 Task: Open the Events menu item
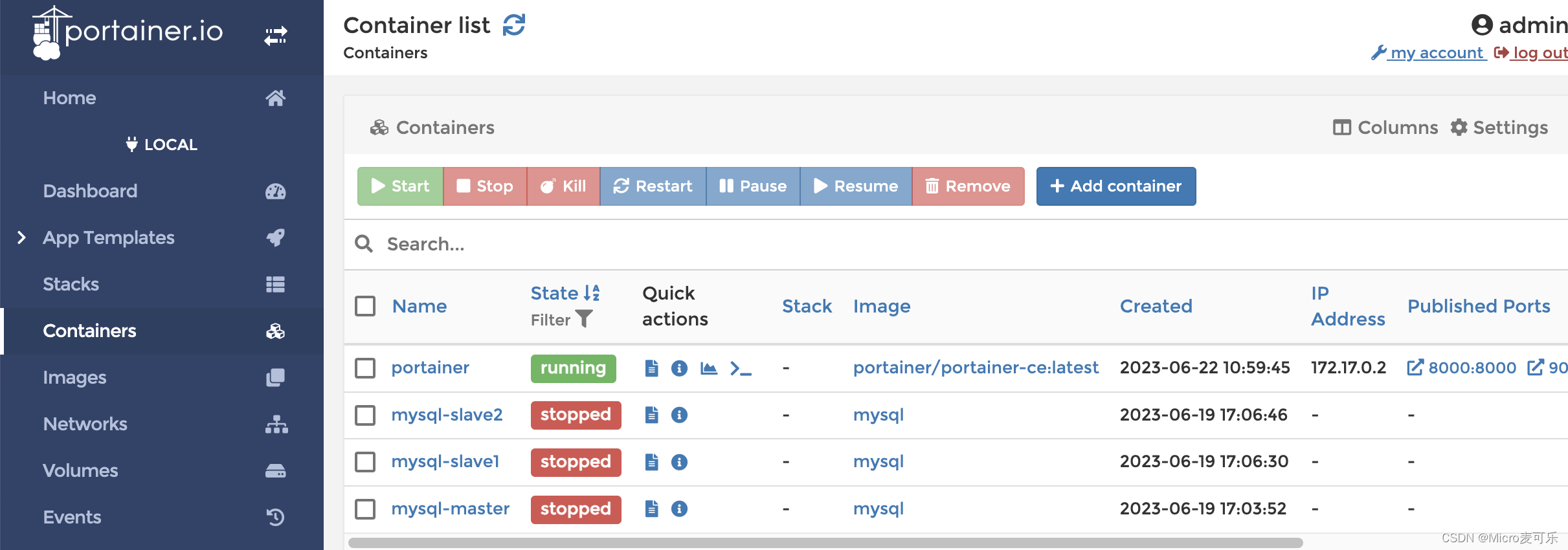pos(162,517)
